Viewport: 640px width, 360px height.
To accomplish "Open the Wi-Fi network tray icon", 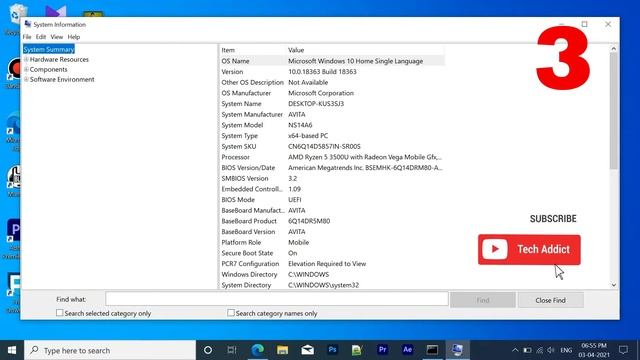I will [x=540, y=350].
